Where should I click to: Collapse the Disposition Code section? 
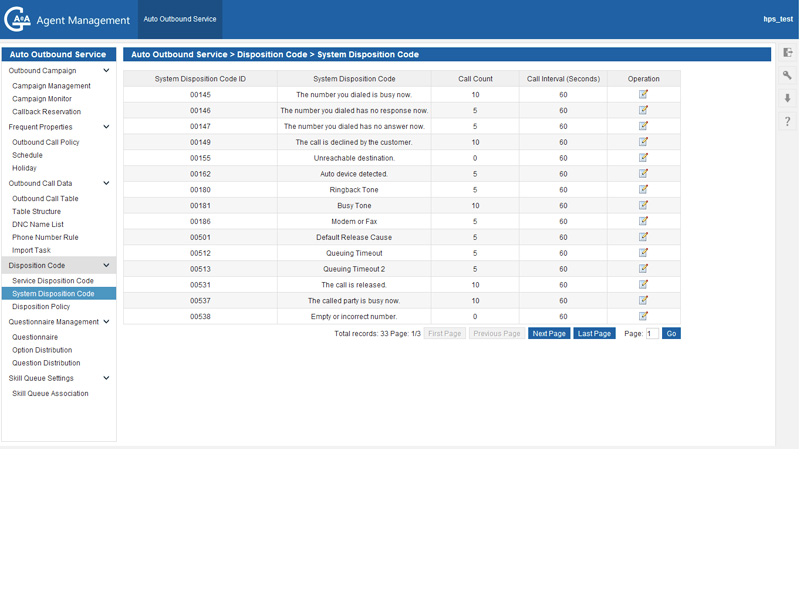click(x=106, y=266)
